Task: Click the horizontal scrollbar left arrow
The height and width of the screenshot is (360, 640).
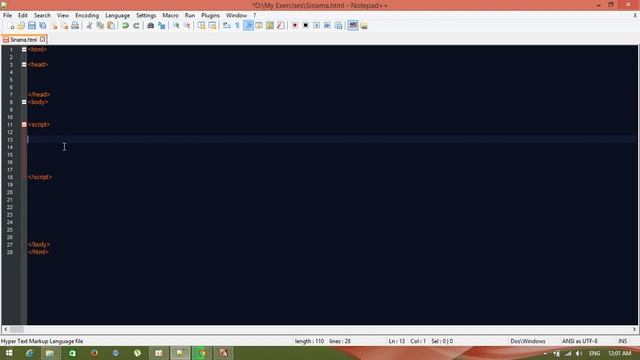Action: [x=5, y=329]
